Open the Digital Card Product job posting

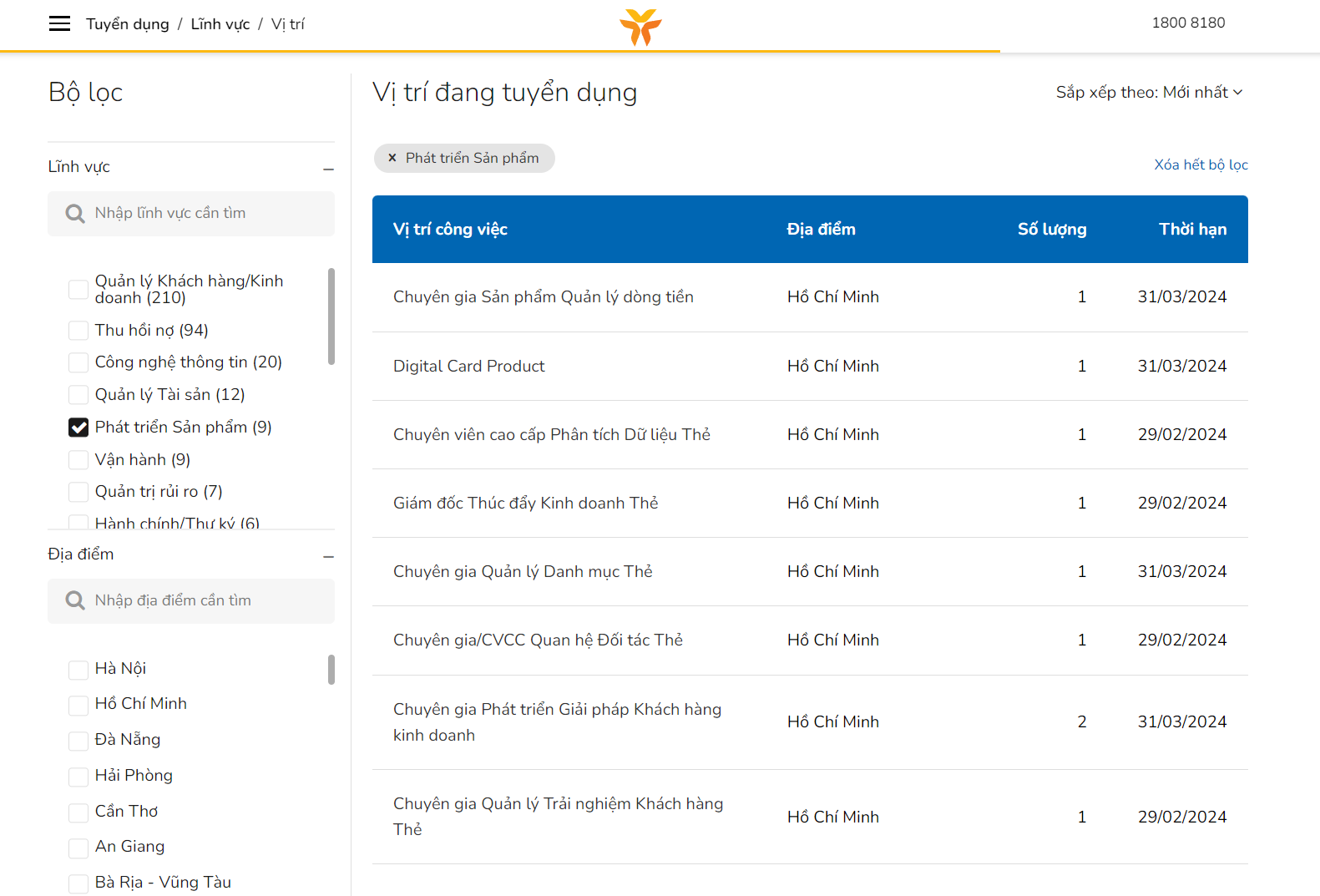click(x=468, y=366)
